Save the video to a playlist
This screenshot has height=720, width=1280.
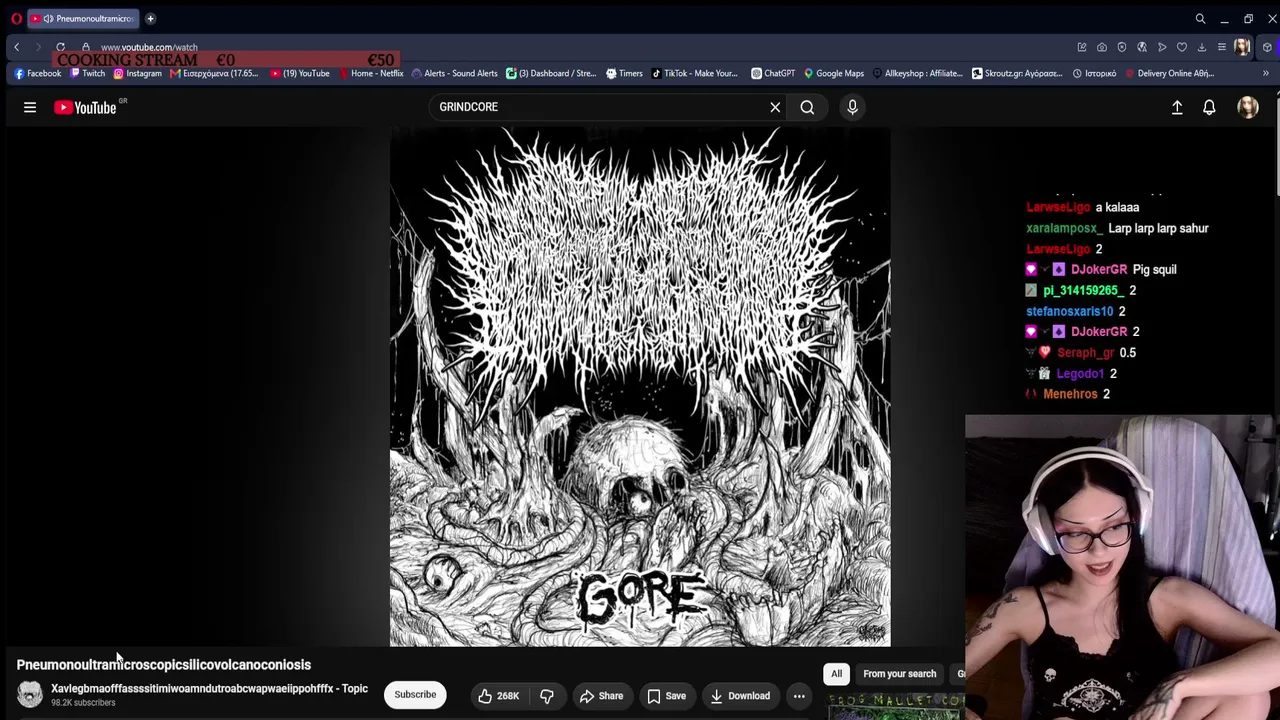click(666, 696)
